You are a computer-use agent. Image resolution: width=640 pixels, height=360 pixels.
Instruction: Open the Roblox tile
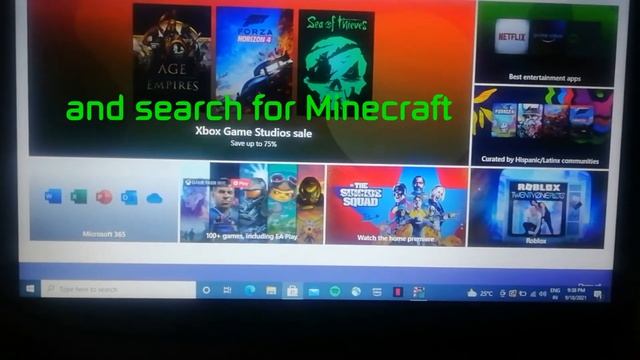(537, 209)
